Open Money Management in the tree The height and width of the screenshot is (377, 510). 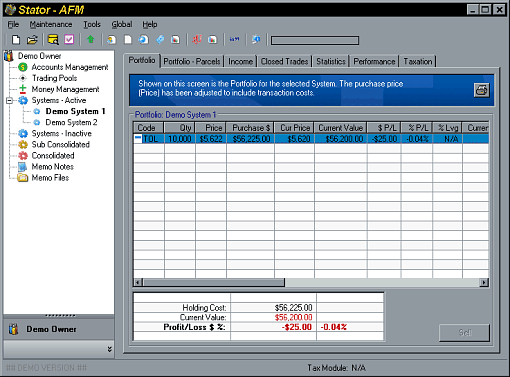pos(65,89)
